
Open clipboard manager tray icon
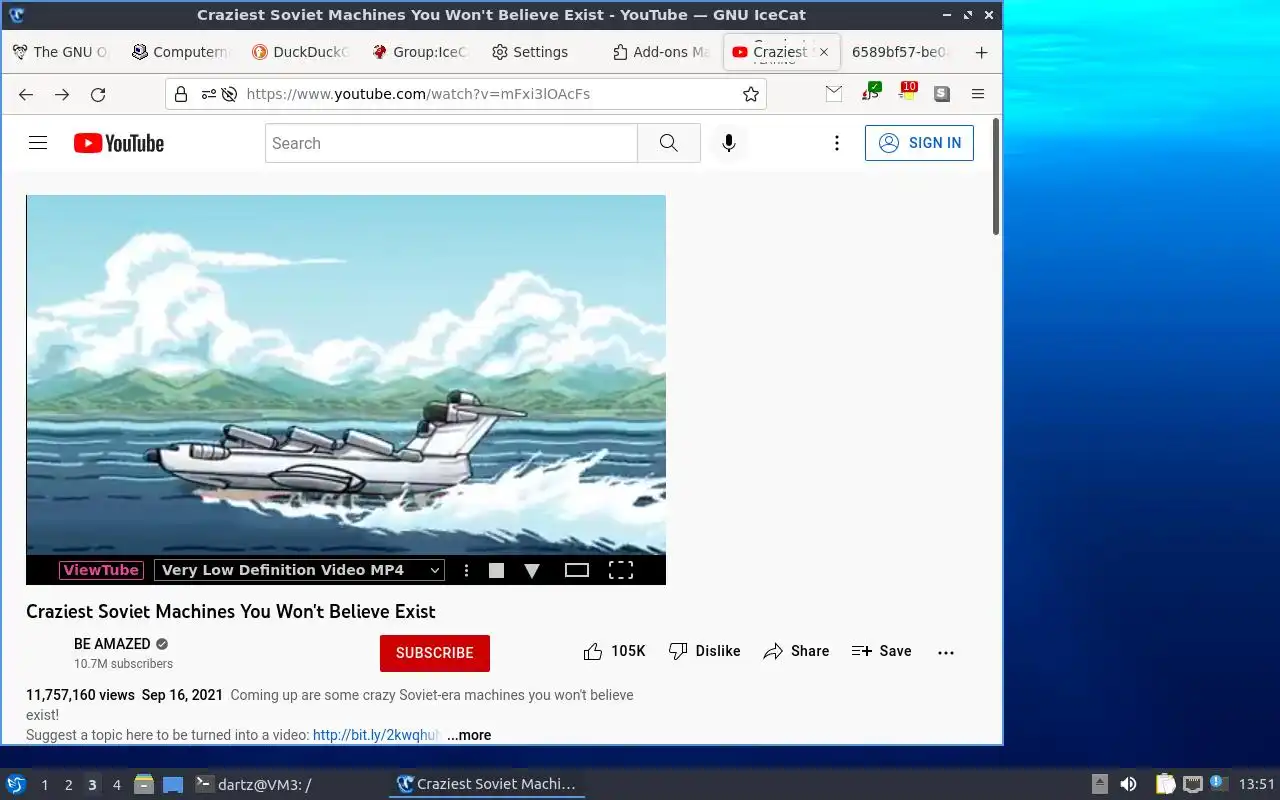coord(1165,784)
